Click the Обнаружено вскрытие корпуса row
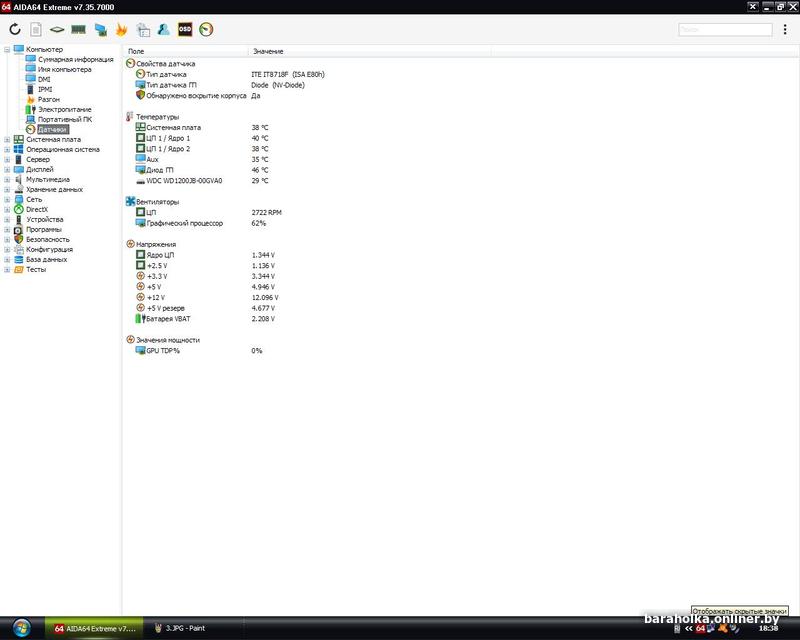 [198, 96]
